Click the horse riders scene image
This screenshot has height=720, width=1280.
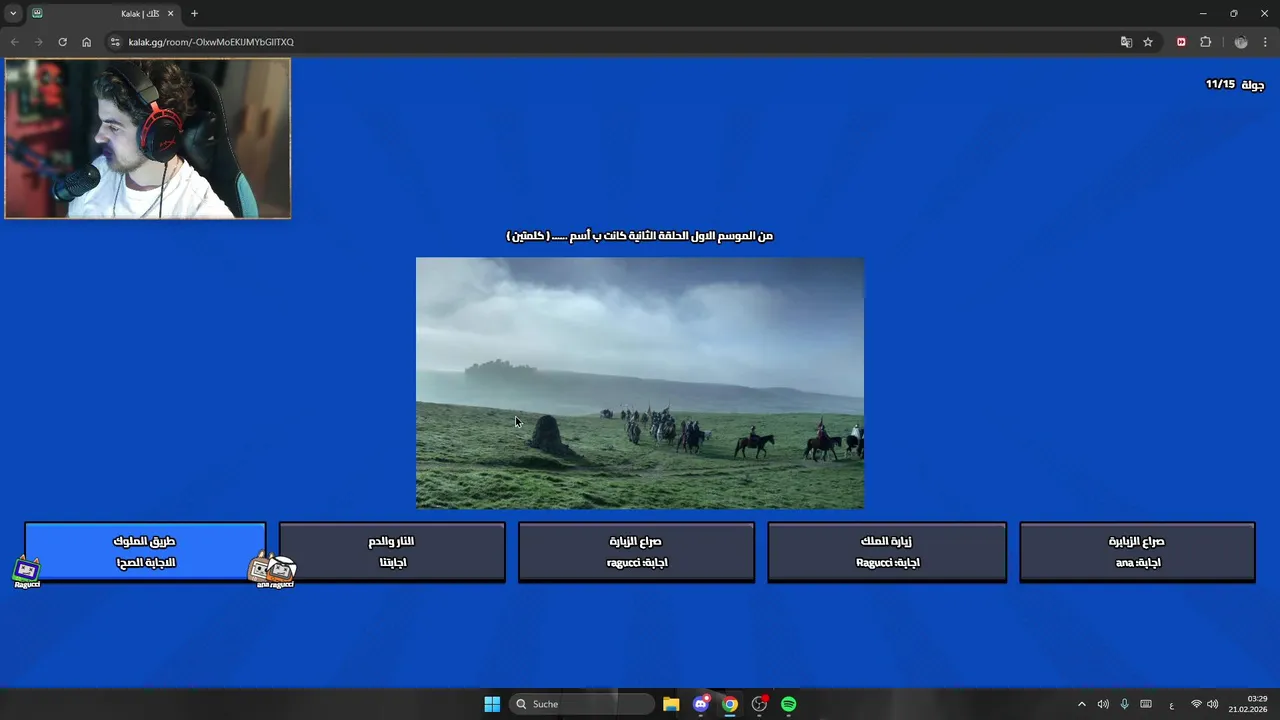point(640,383)
